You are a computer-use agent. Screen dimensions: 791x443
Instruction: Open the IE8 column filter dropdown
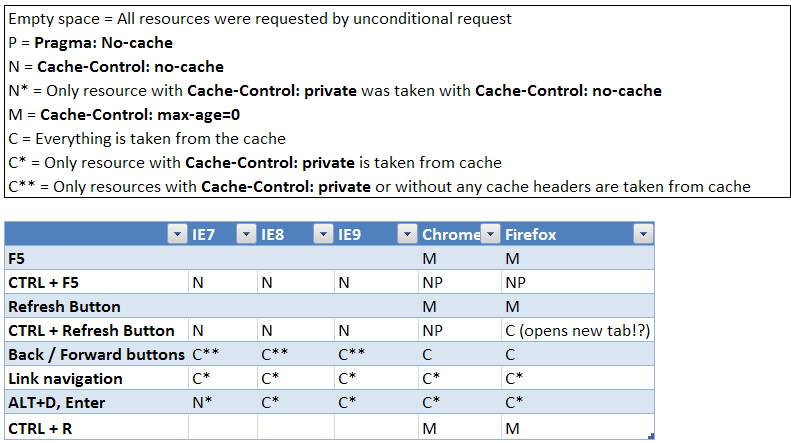tap(323, 234)
